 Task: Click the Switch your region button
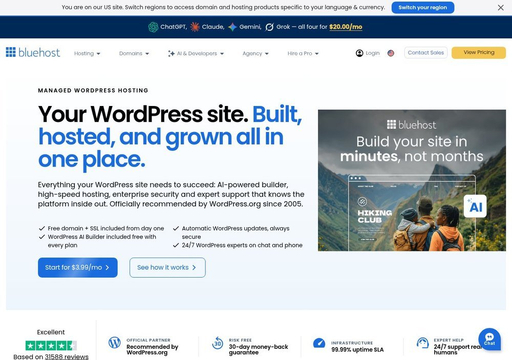pyautogui.click(x=423, y=7)
